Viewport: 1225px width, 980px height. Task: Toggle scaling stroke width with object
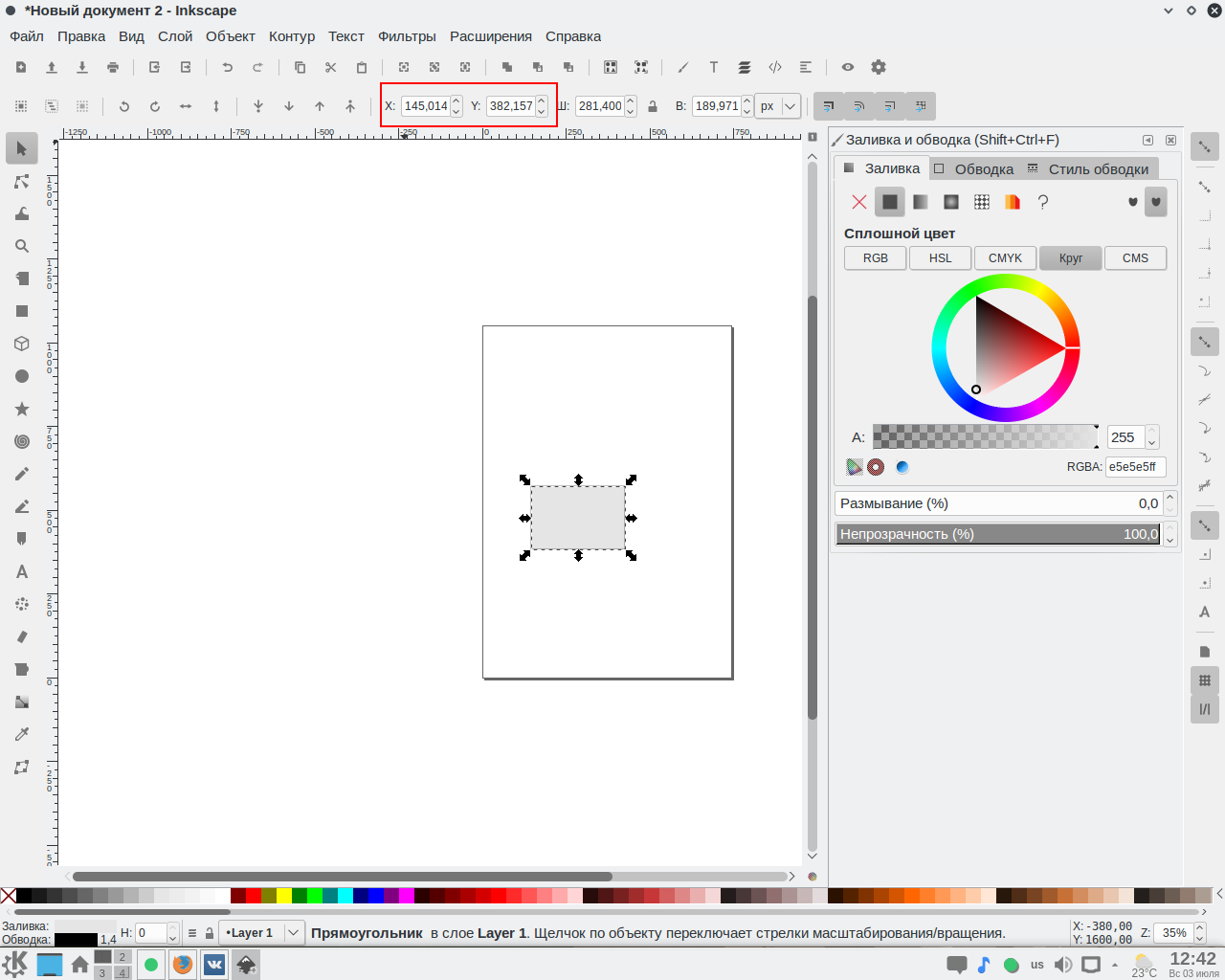point(828,106)
